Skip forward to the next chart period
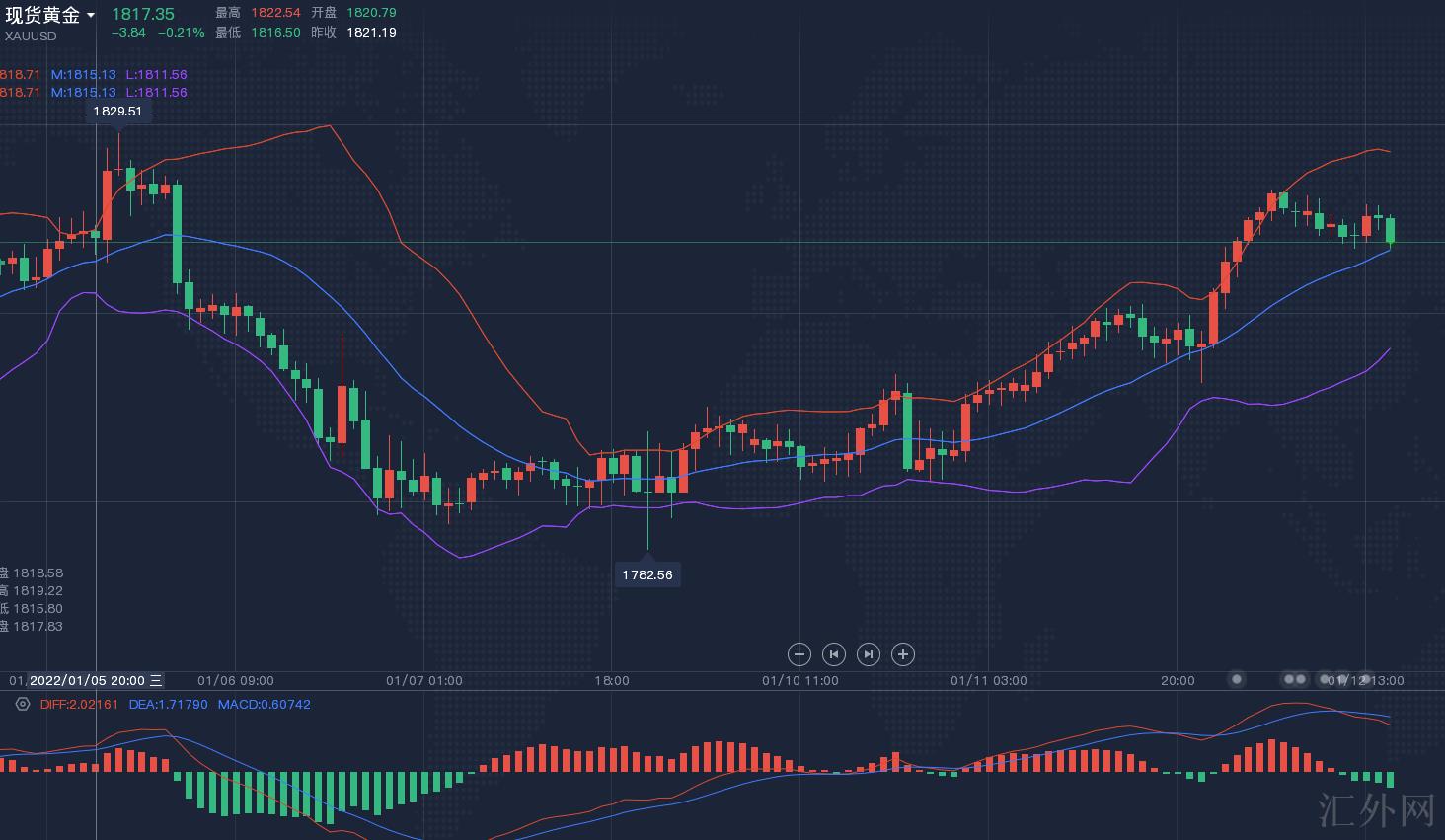The height and width of the screenshot is (840, 1445). (x=868, y=654)
